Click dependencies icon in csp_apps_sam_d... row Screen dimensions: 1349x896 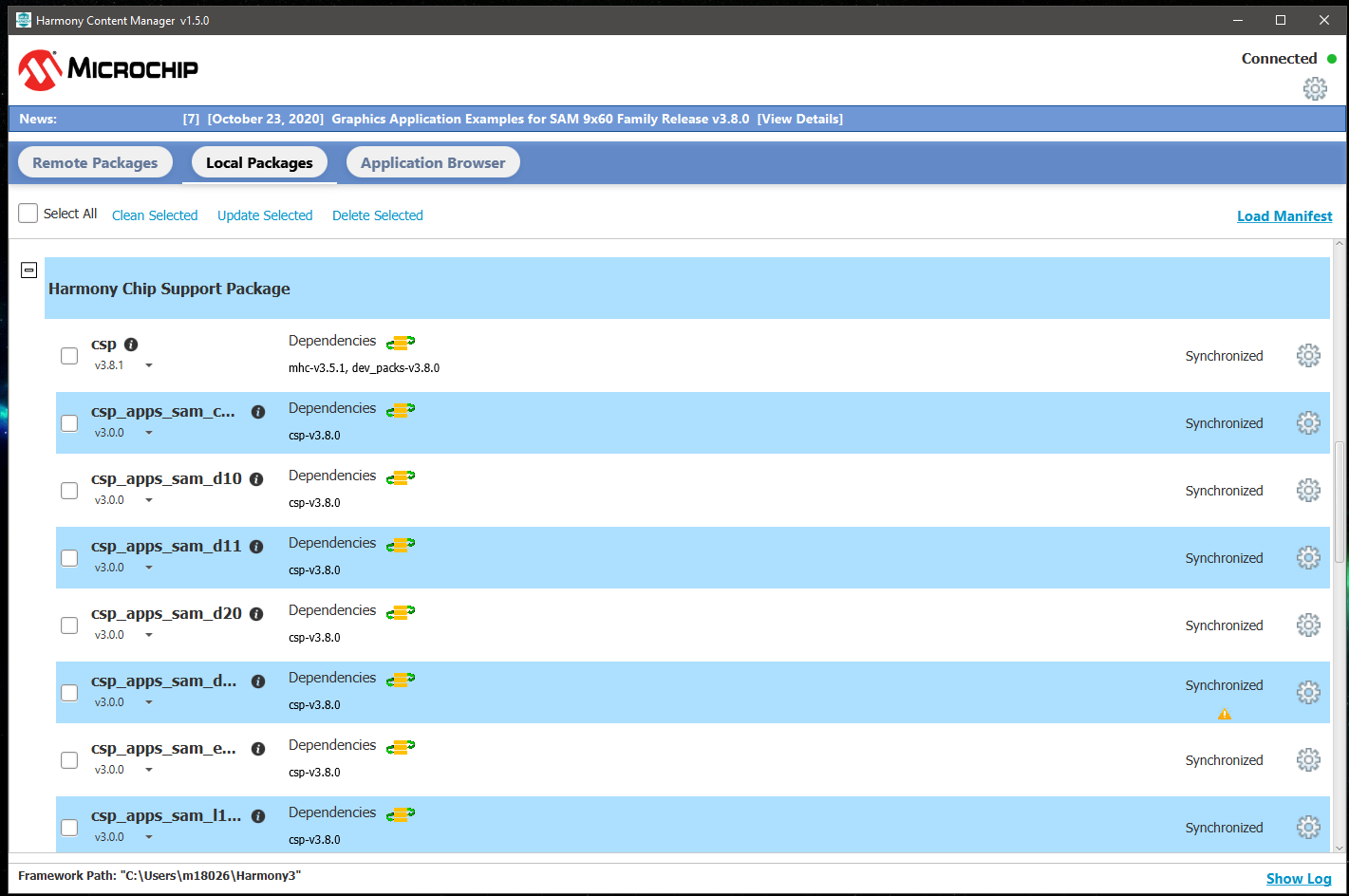401,679
